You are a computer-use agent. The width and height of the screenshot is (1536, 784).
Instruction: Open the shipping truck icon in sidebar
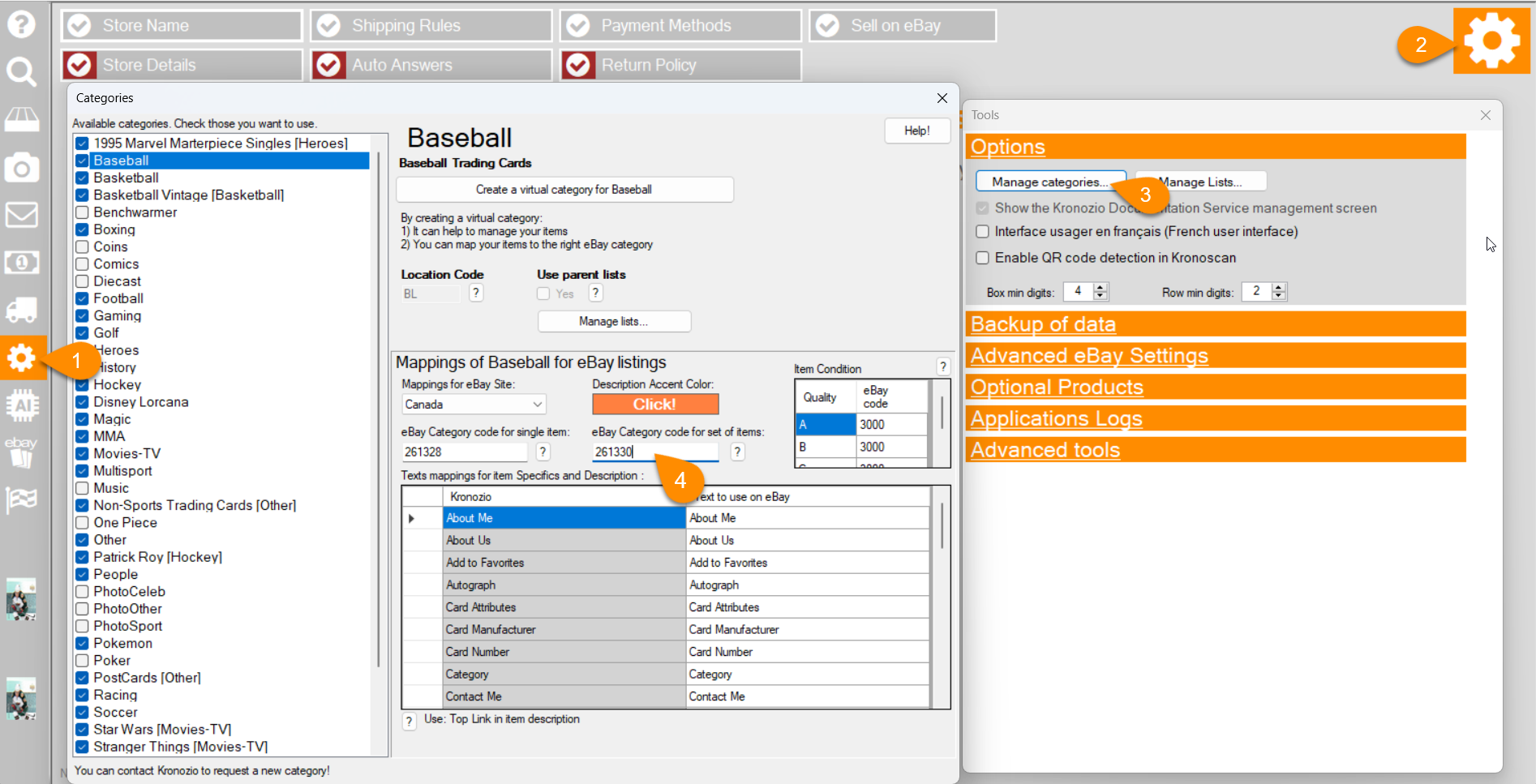pos(21,310)
